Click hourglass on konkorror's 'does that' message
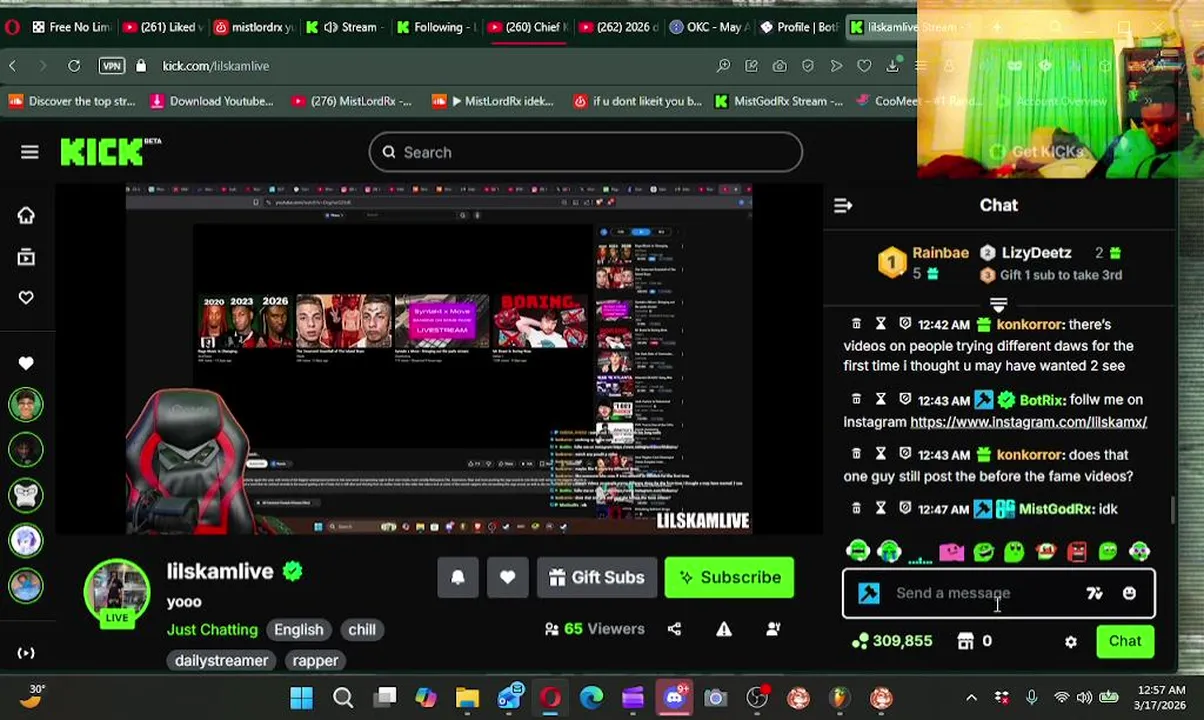This screenshot has height=720, width=1204. (881, 454)
